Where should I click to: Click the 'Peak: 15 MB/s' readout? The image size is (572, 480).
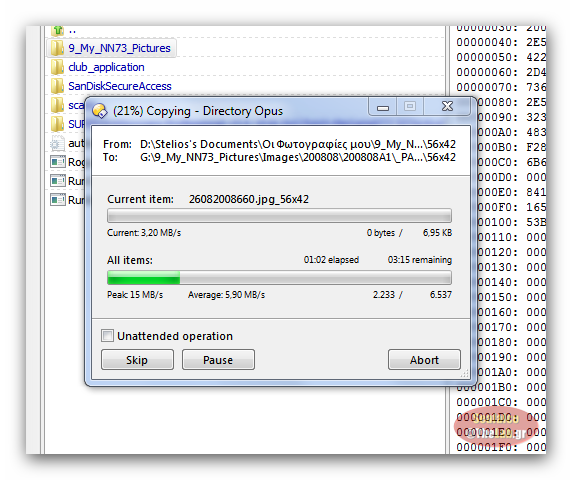click(x=135, y=295)
